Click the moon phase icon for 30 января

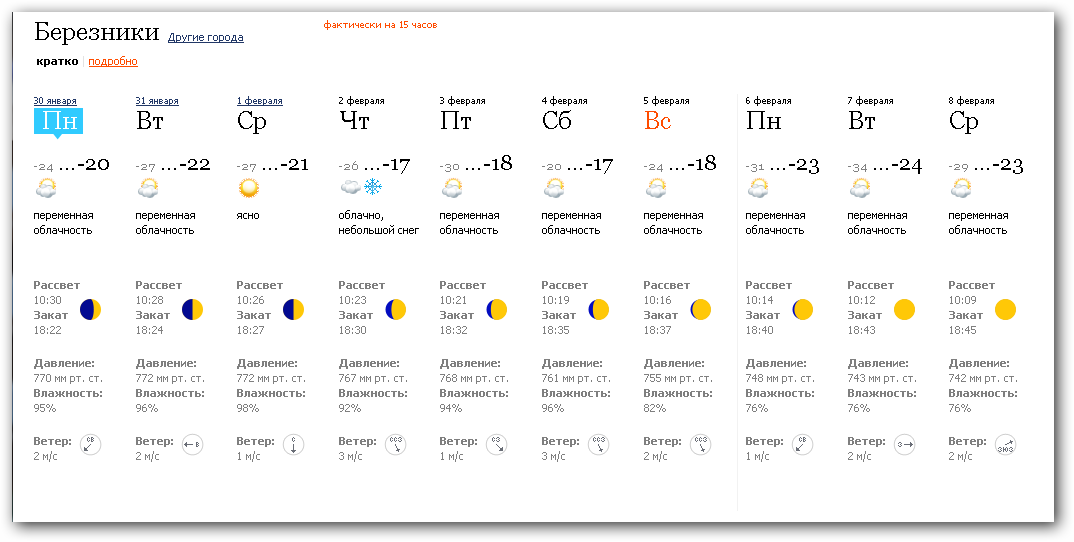(91, 309)
